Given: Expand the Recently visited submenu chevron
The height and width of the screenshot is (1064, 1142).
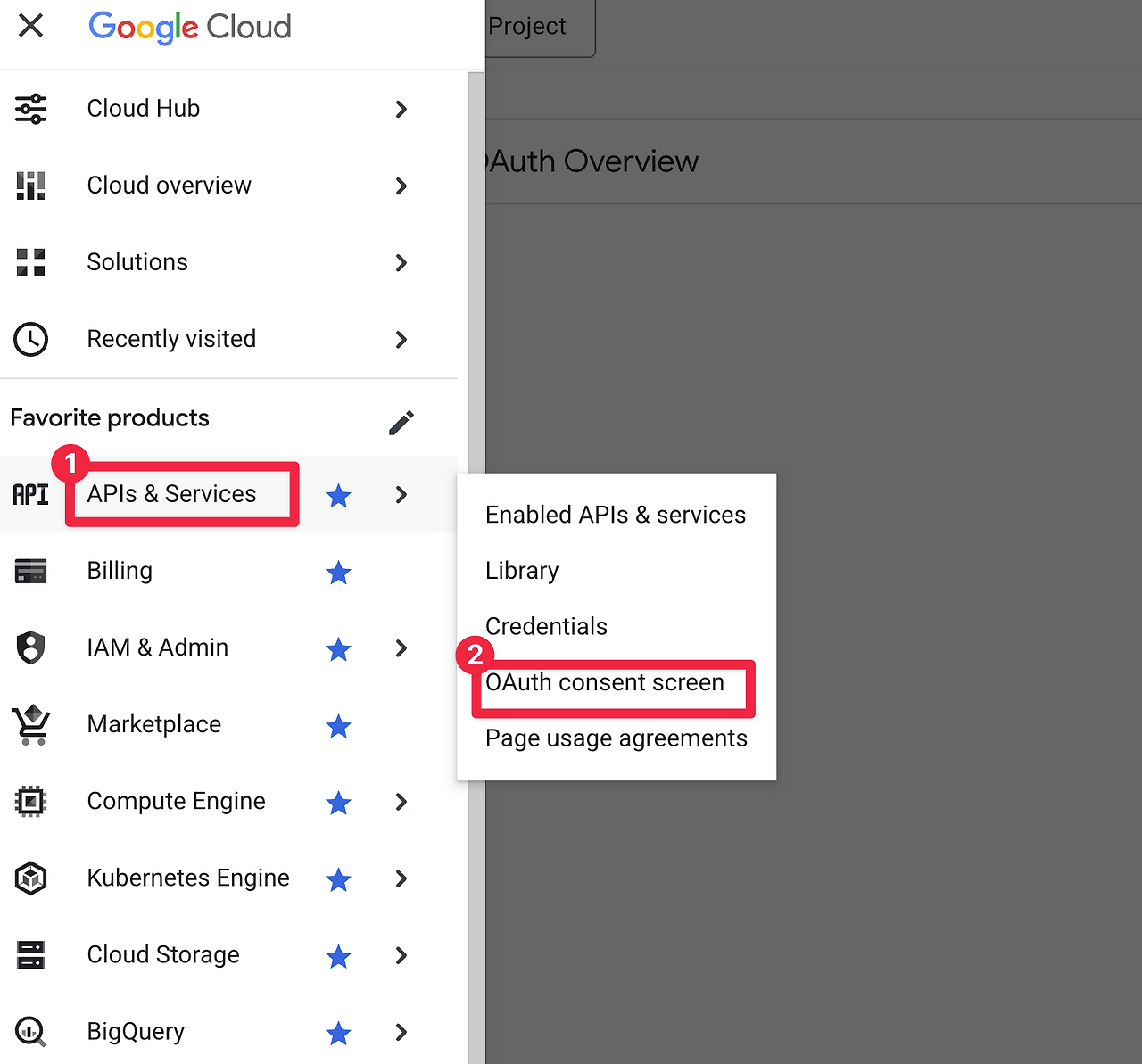Looking at the screenshot, I should tap(401, 340).
